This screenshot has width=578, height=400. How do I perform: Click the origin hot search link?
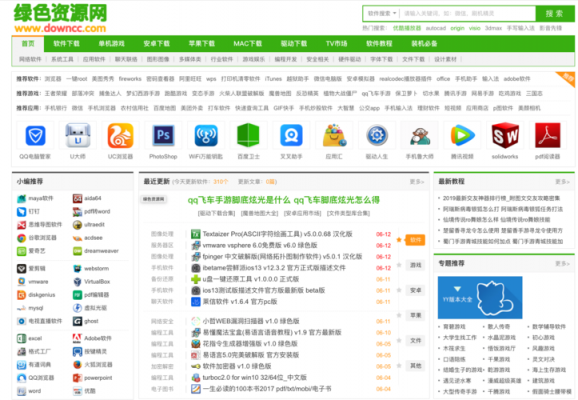click(x=457, y=28)
